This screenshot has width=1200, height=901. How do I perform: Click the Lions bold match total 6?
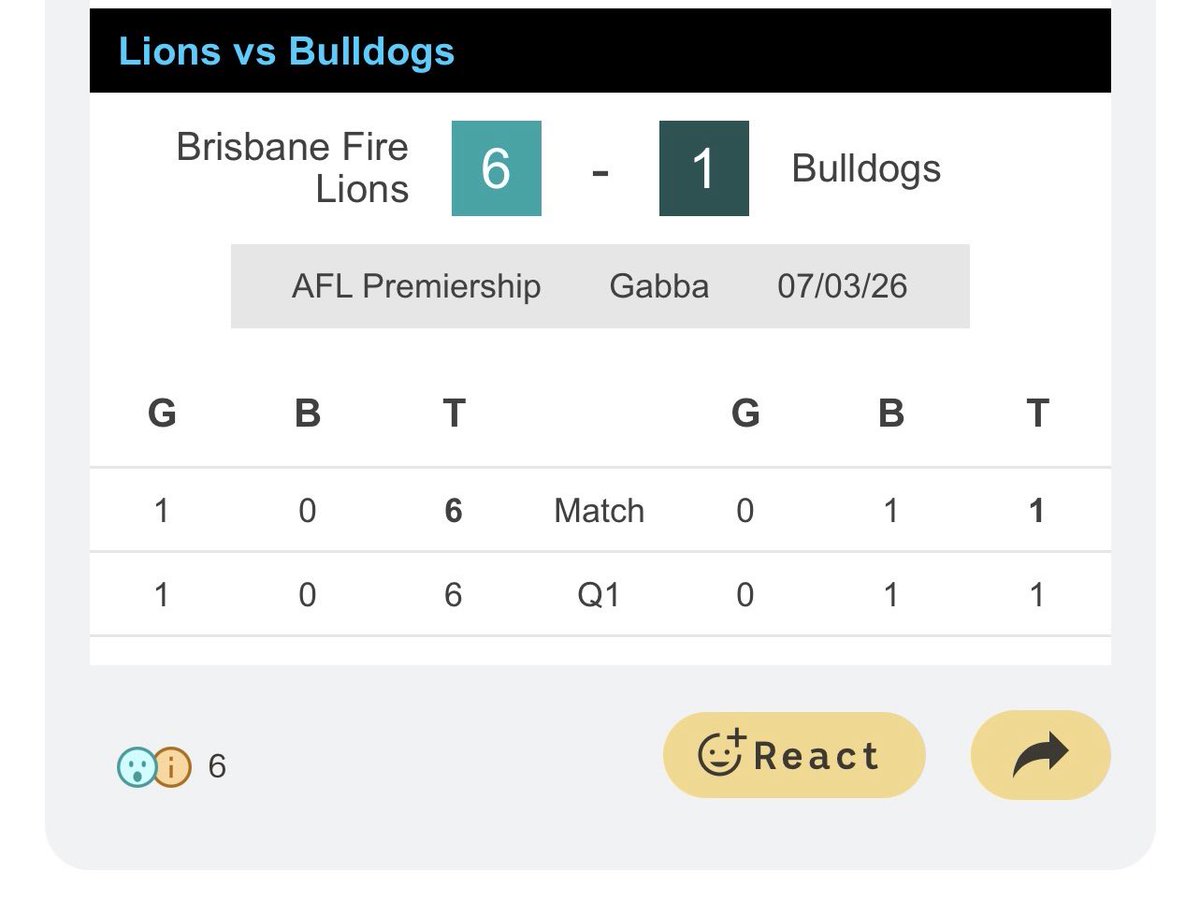453,511
